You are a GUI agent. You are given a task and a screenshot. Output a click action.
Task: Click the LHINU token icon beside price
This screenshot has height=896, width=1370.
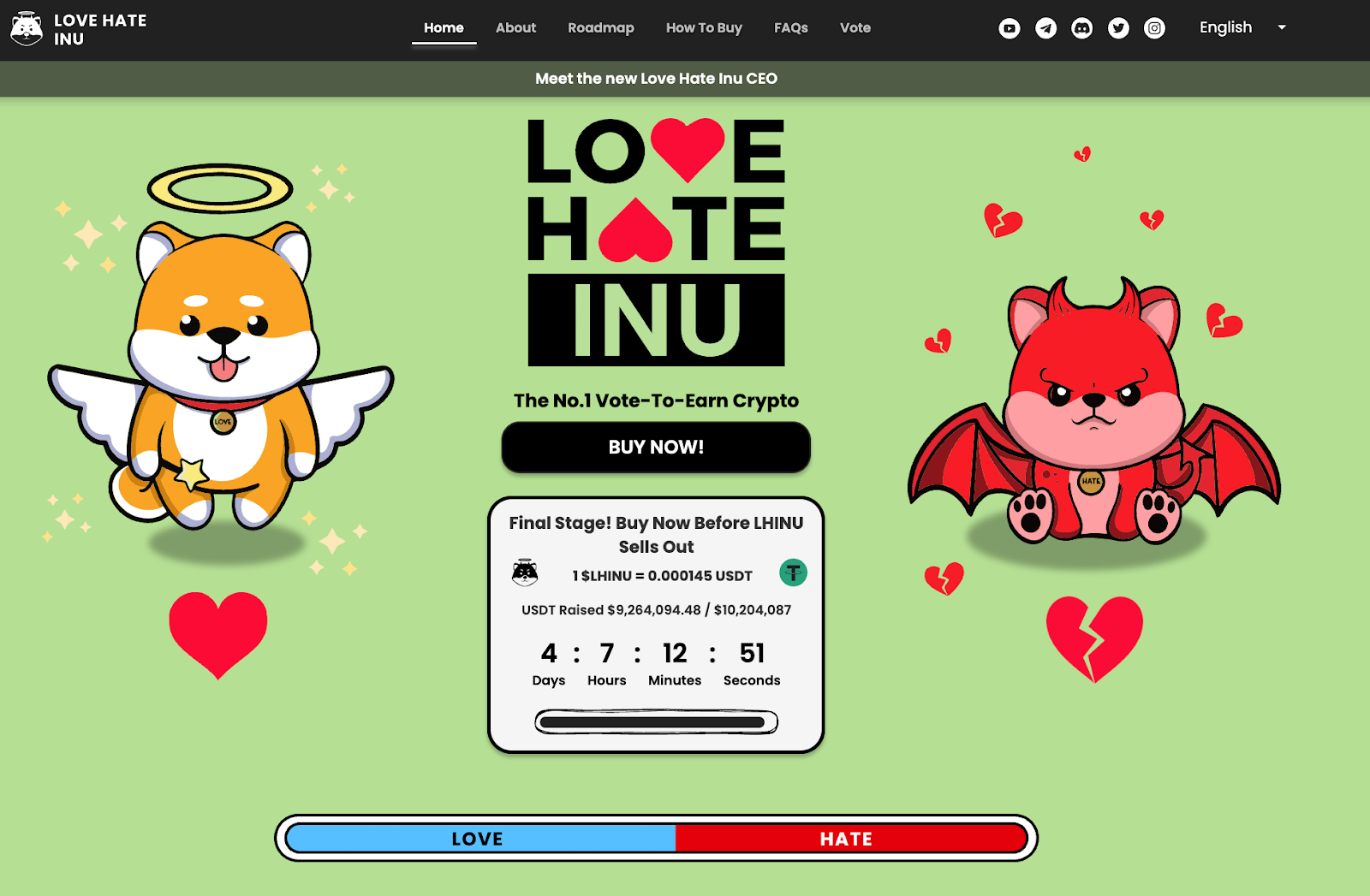point(524,573)
